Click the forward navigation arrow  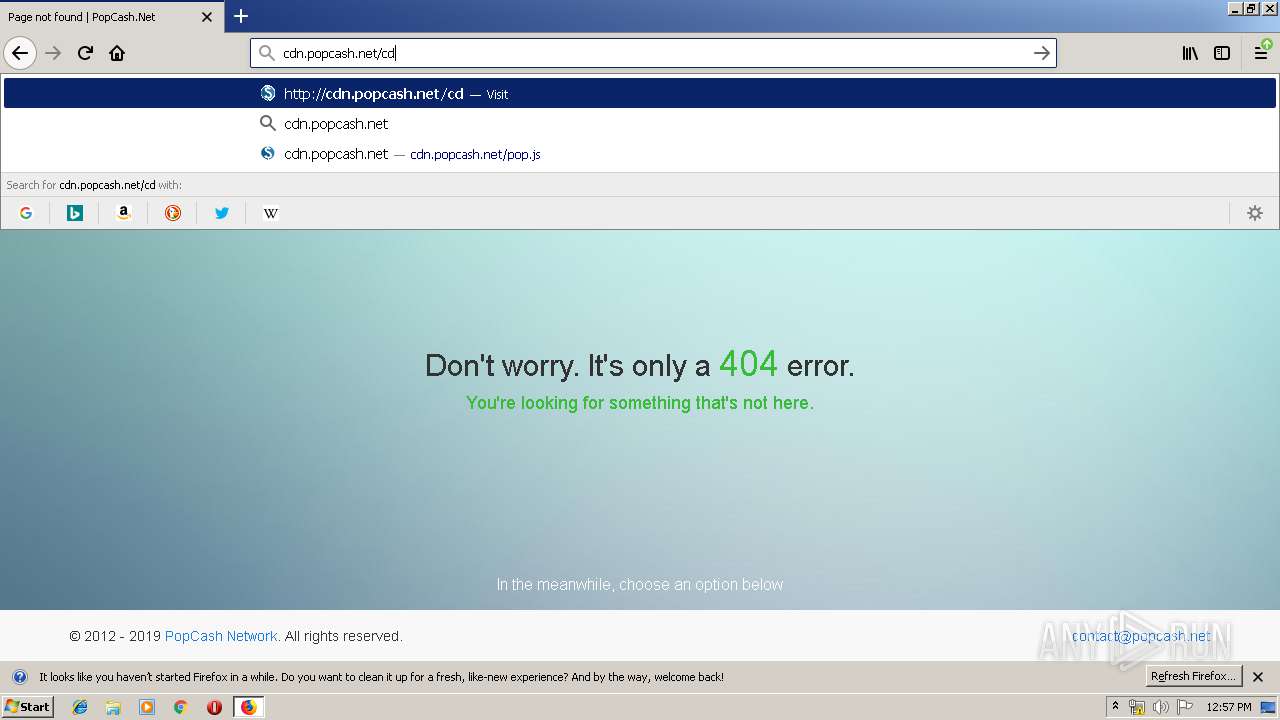[53, 53]
